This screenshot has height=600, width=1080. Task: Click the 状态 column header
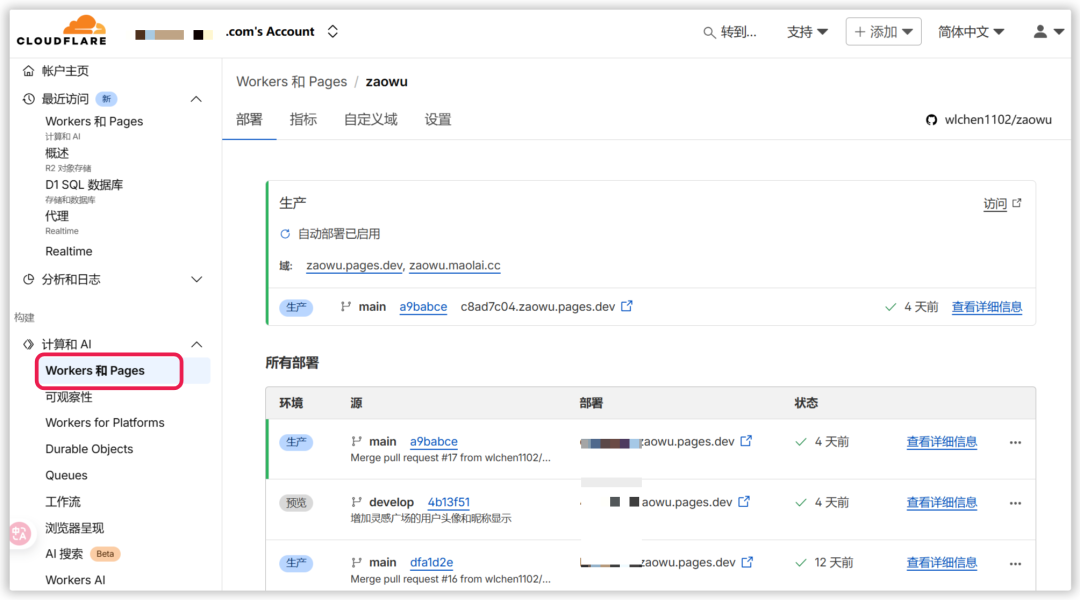(806, 403)
